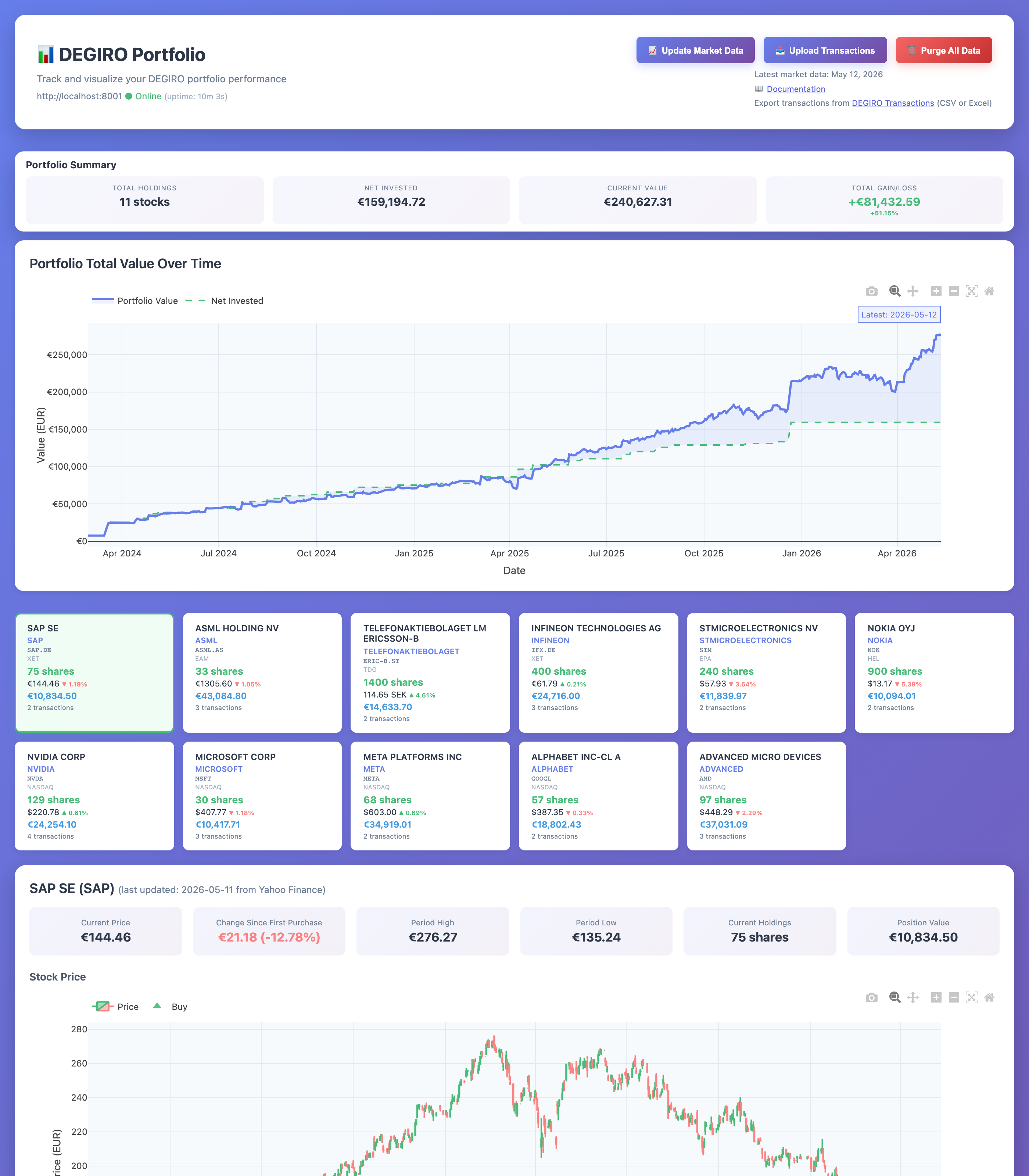Zoom in on portfolio value chart
This screenshot has height=1176, width=1029.
[x=936, y=291]
